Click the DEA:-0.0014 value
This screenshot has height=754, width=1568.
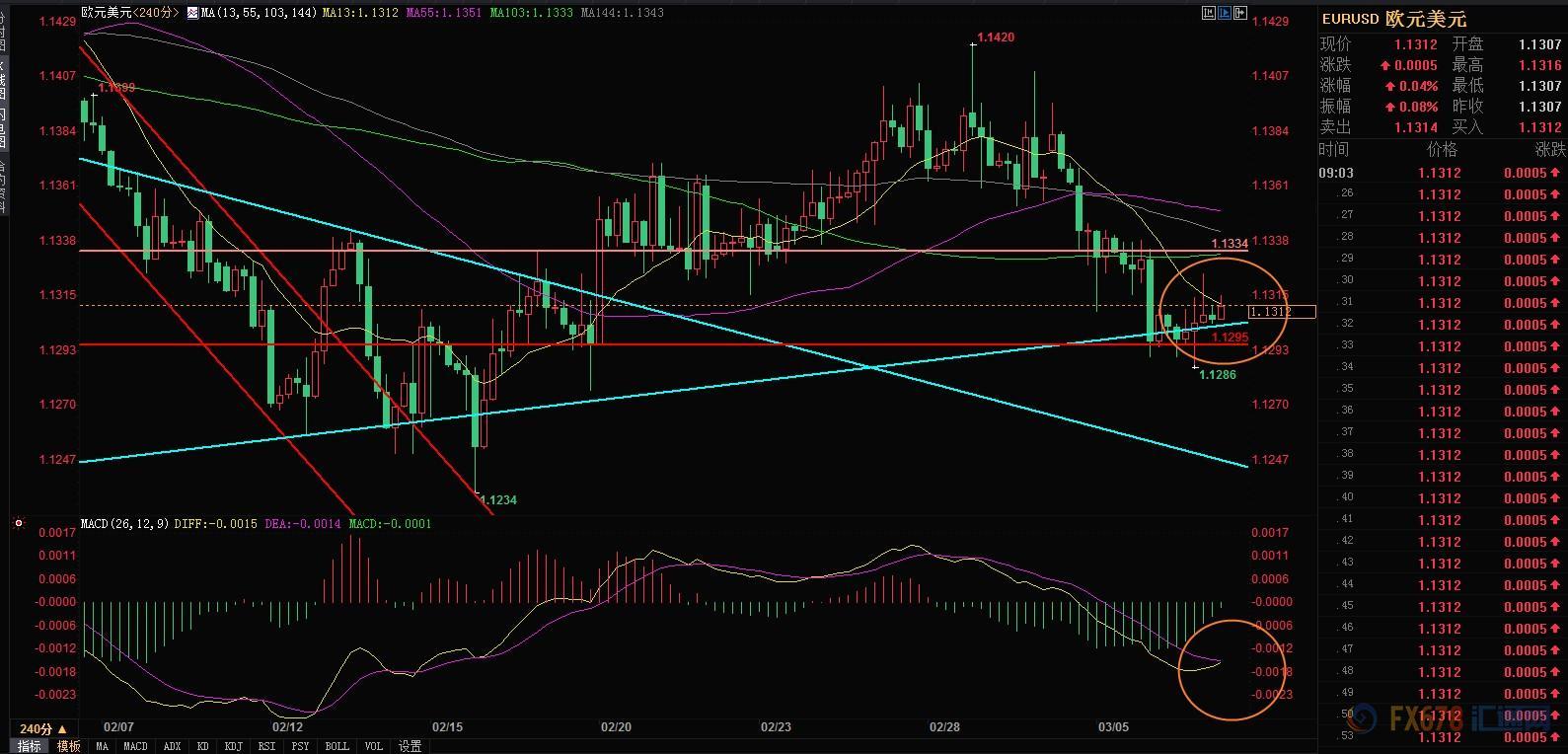click(x=301, y=524)
